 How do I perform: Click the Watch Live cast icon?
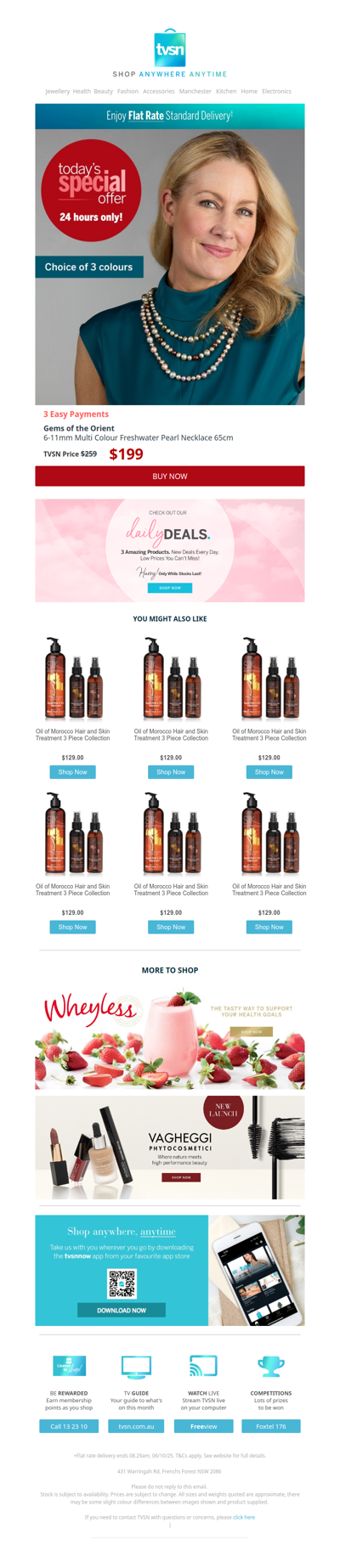[203, 1366]
